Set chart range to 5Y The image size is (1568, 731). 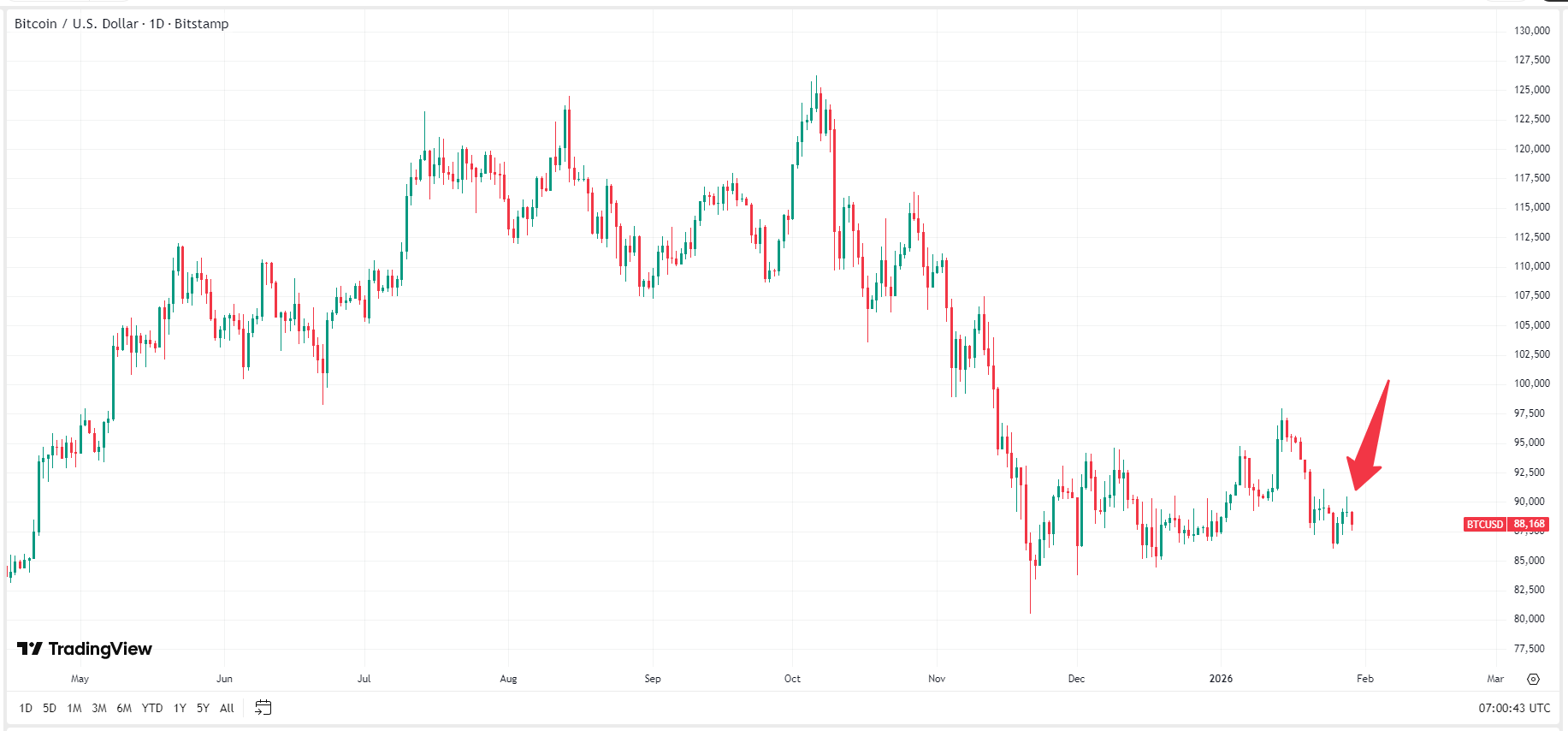point(203,708)
